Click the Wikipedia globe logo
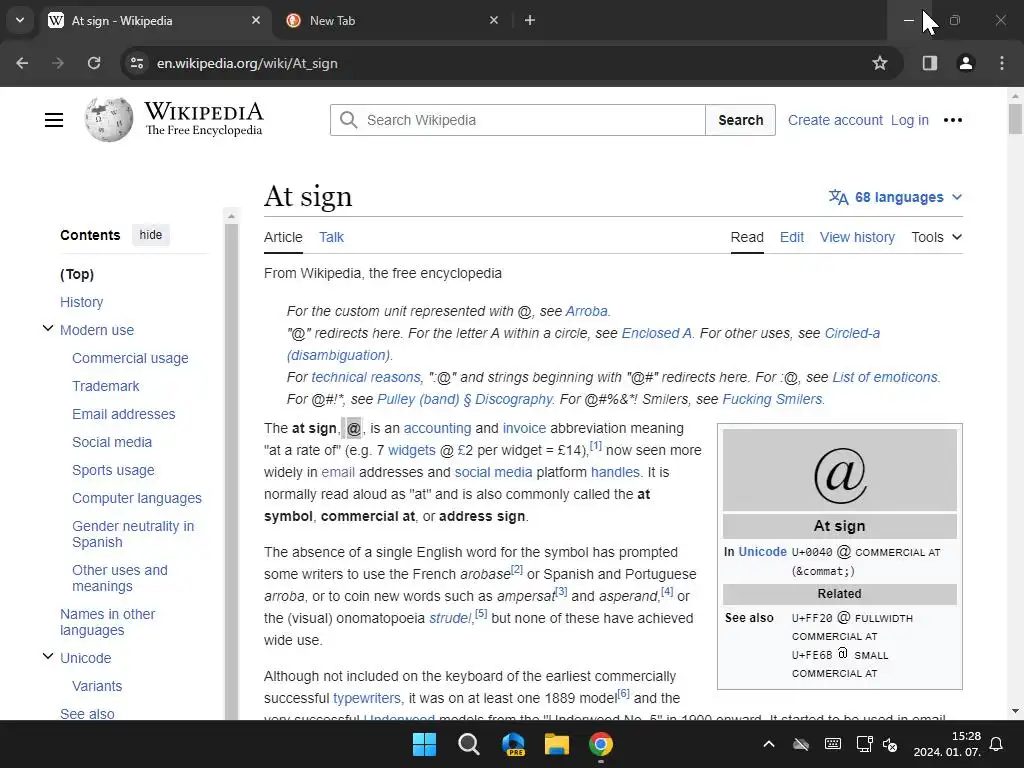Viewport: 1024px width, 768px height. click(108, 120)
